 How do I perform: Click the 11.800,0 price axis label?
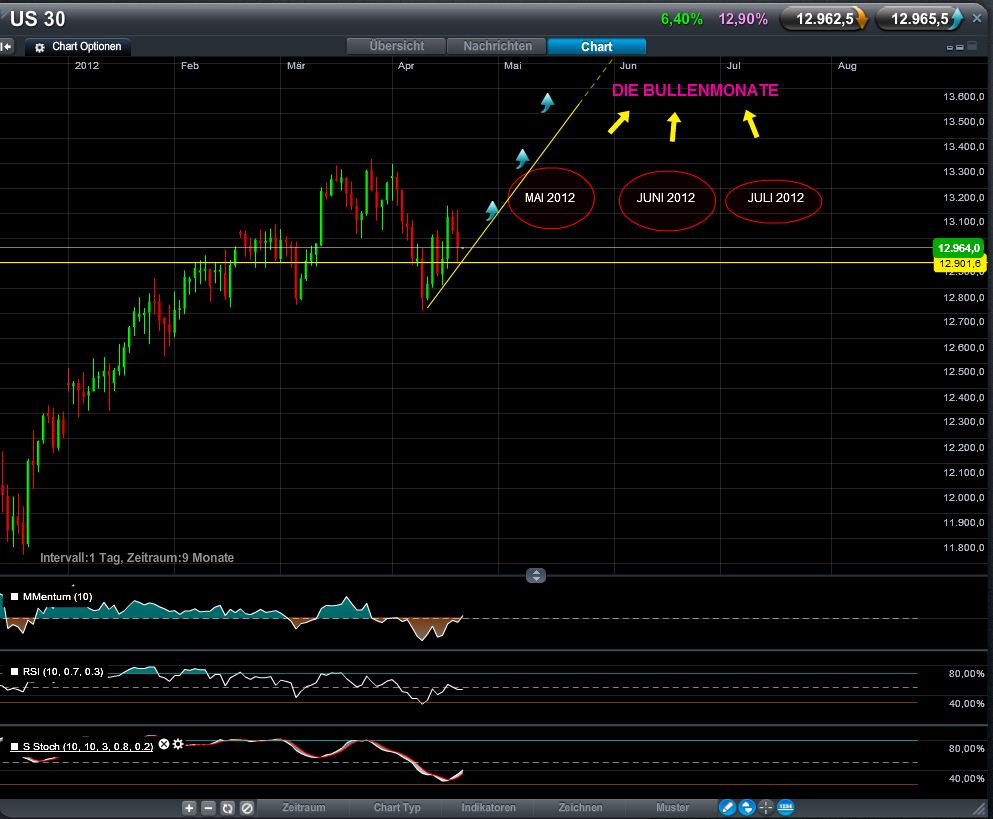(963, 548)
